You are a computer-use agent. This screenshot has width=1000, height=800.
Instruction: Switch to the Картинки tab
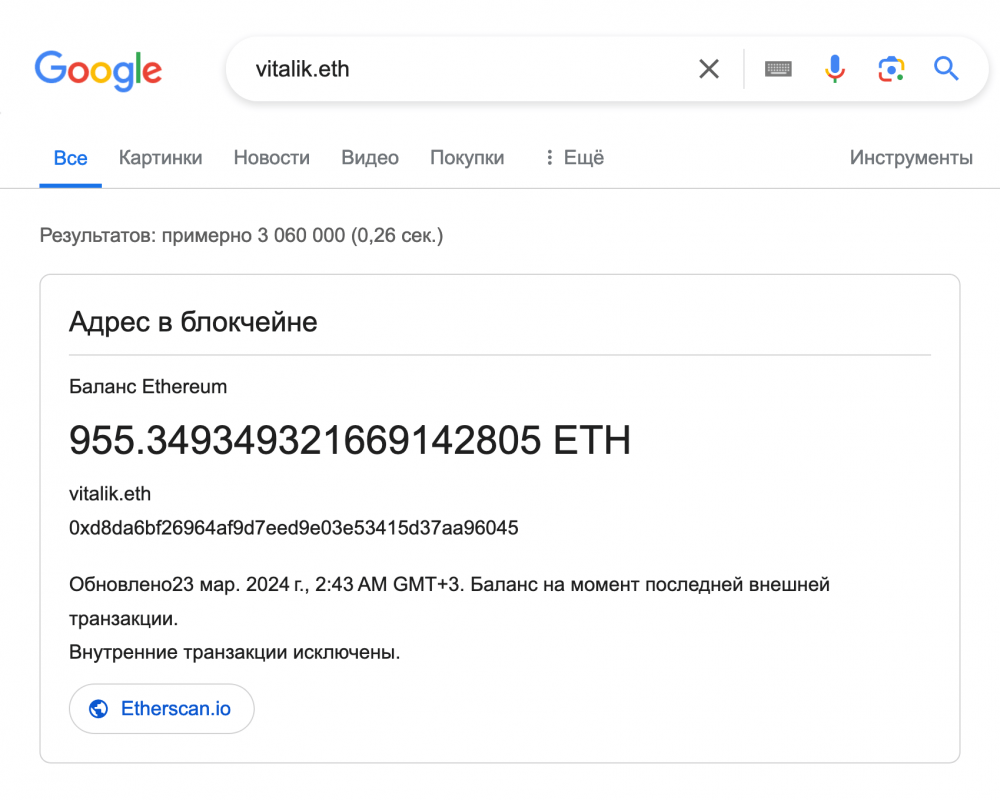click(x=160, y=158)
